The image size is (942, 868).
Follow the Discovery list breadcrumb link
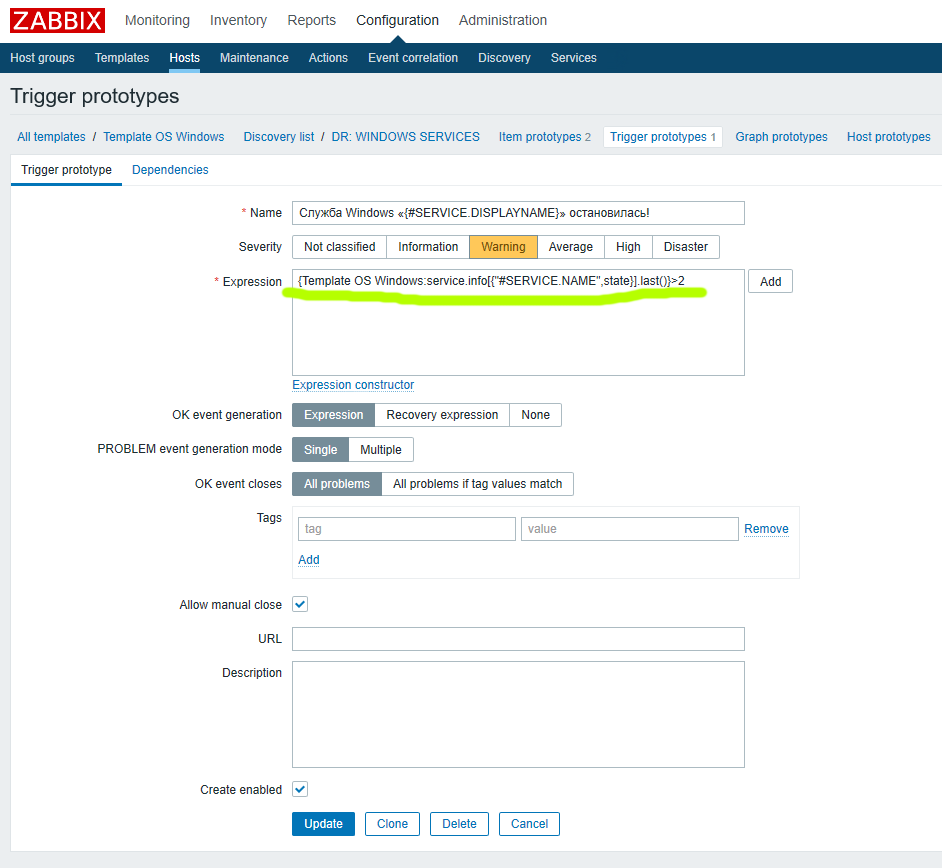point(279,137)
